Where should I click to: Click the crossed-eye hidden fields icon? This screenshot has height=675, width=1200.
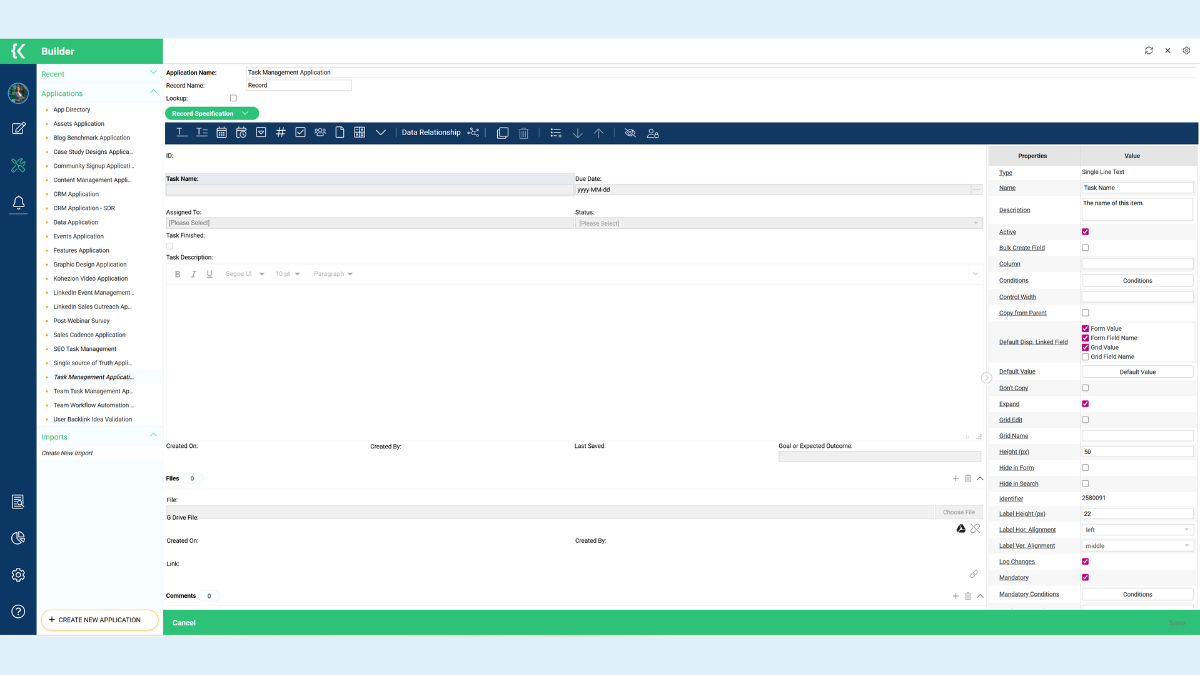point(630,133)
